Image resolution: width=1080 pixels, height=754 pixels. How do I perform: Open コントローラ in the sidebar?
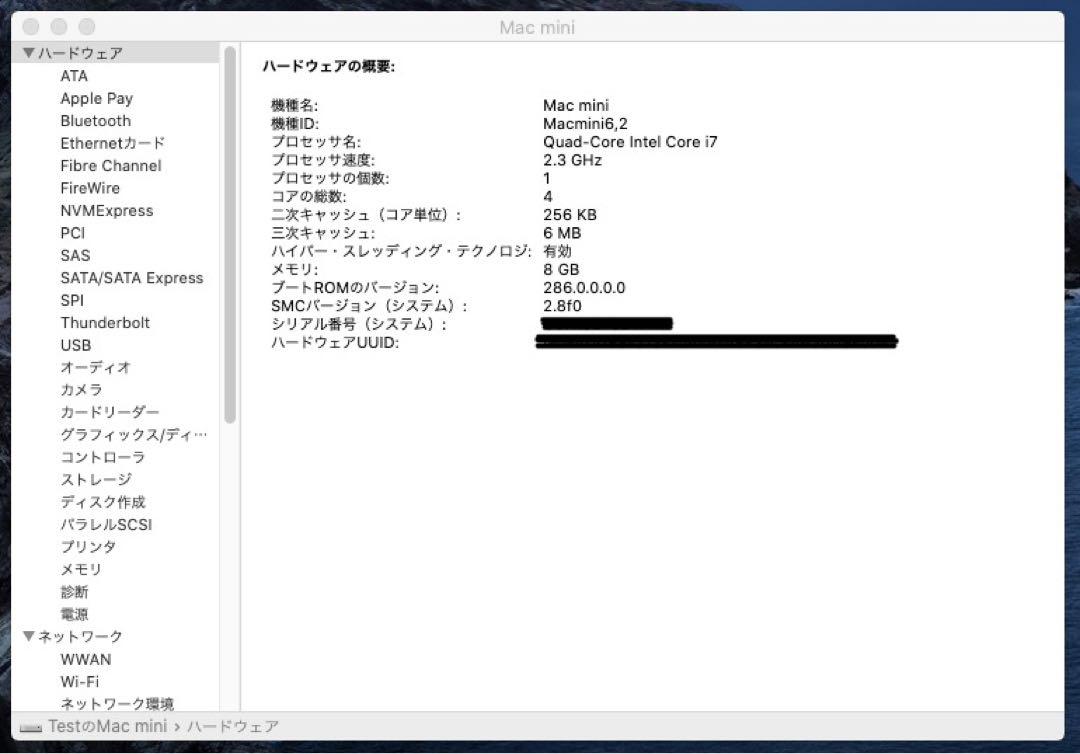103,457
